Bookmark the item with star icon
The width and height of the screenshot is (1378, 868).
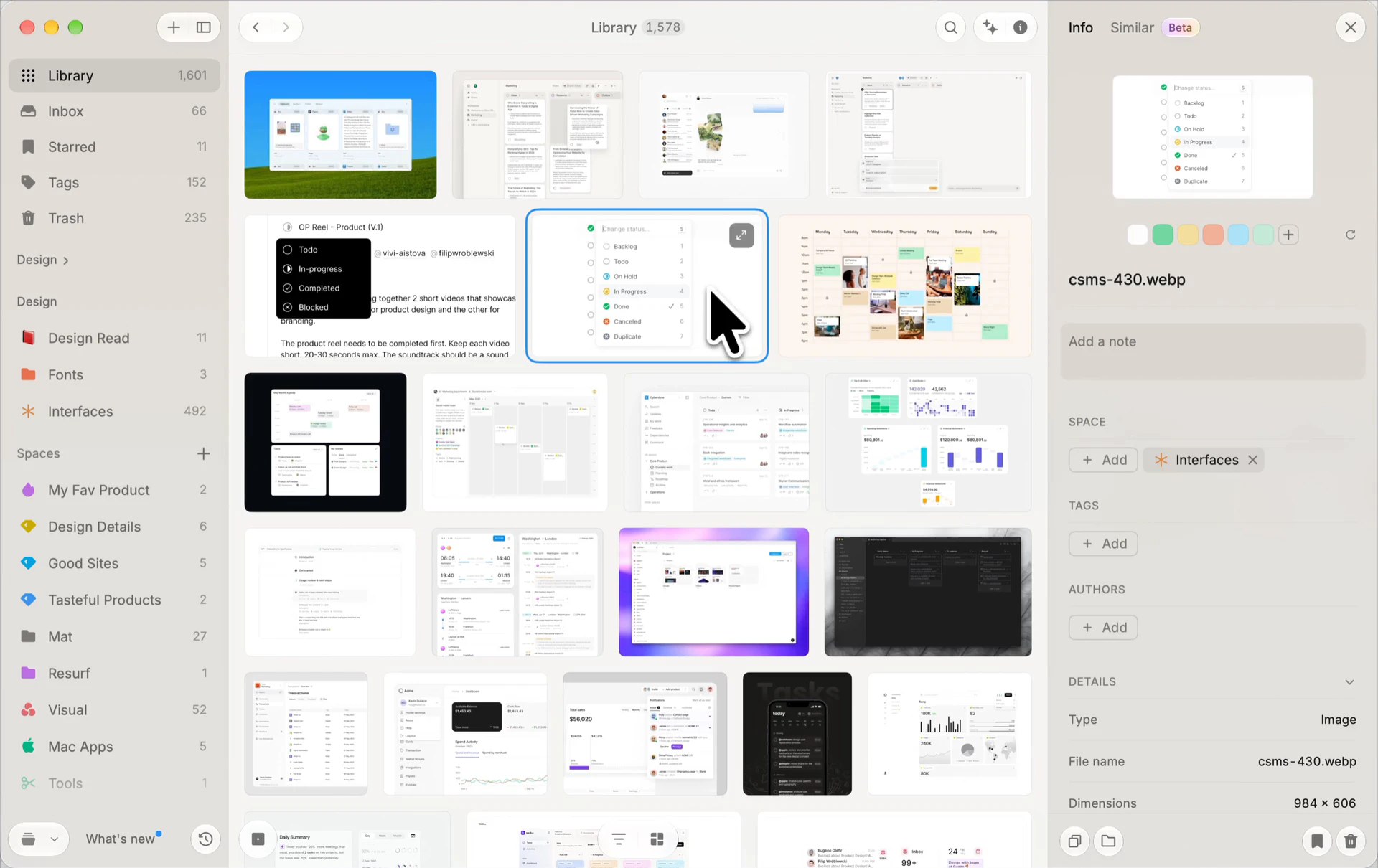point(1317,841)
